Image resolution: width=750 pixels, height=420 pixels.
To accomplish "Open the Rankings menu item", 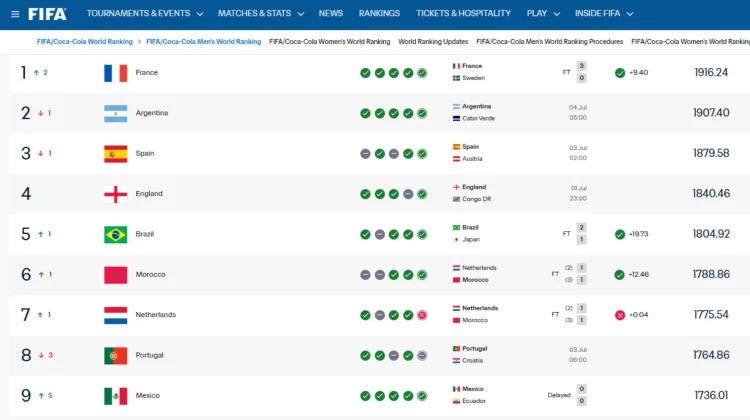I will [379, 13].
